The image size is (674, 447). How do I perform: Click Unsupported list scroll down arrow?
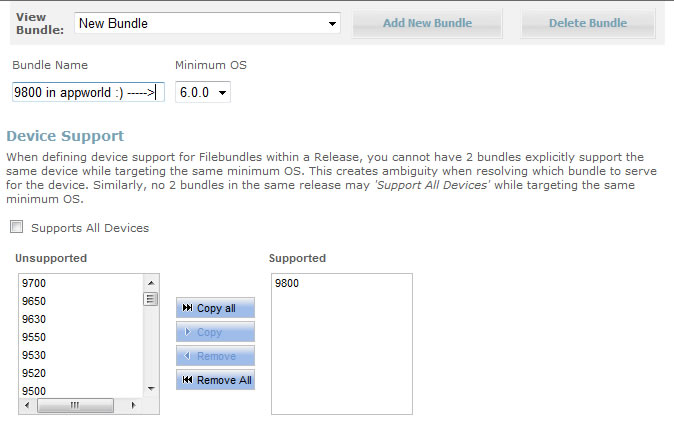[151, 389]
